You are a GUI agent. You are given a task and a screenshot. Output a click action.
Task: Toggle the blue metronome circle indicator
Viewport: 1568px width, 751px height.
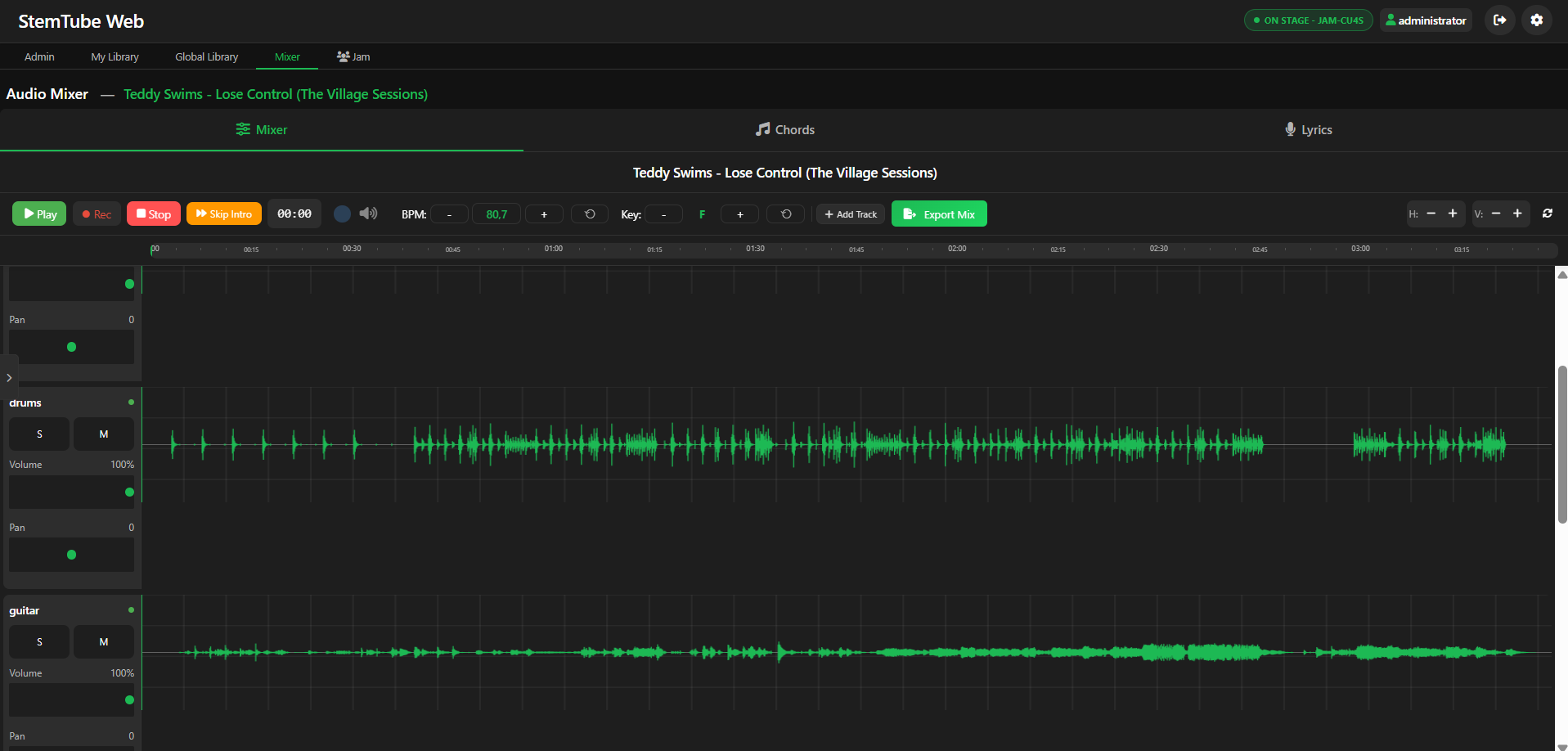343,214
